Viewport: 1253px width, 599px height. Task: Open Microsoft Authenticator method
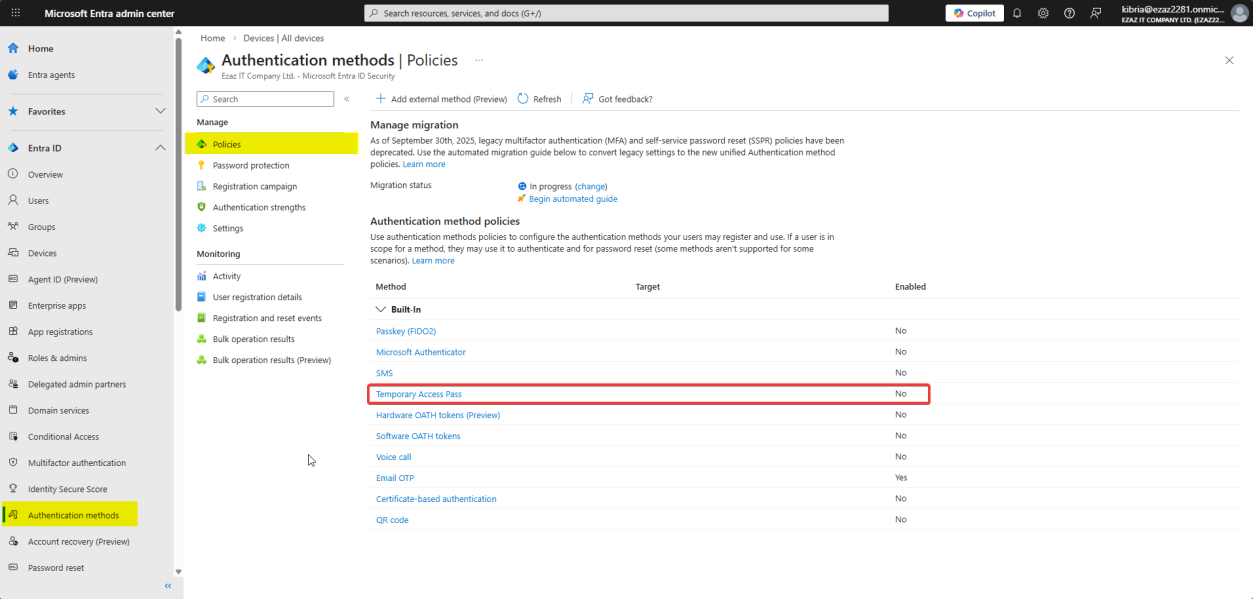point(421,352)
